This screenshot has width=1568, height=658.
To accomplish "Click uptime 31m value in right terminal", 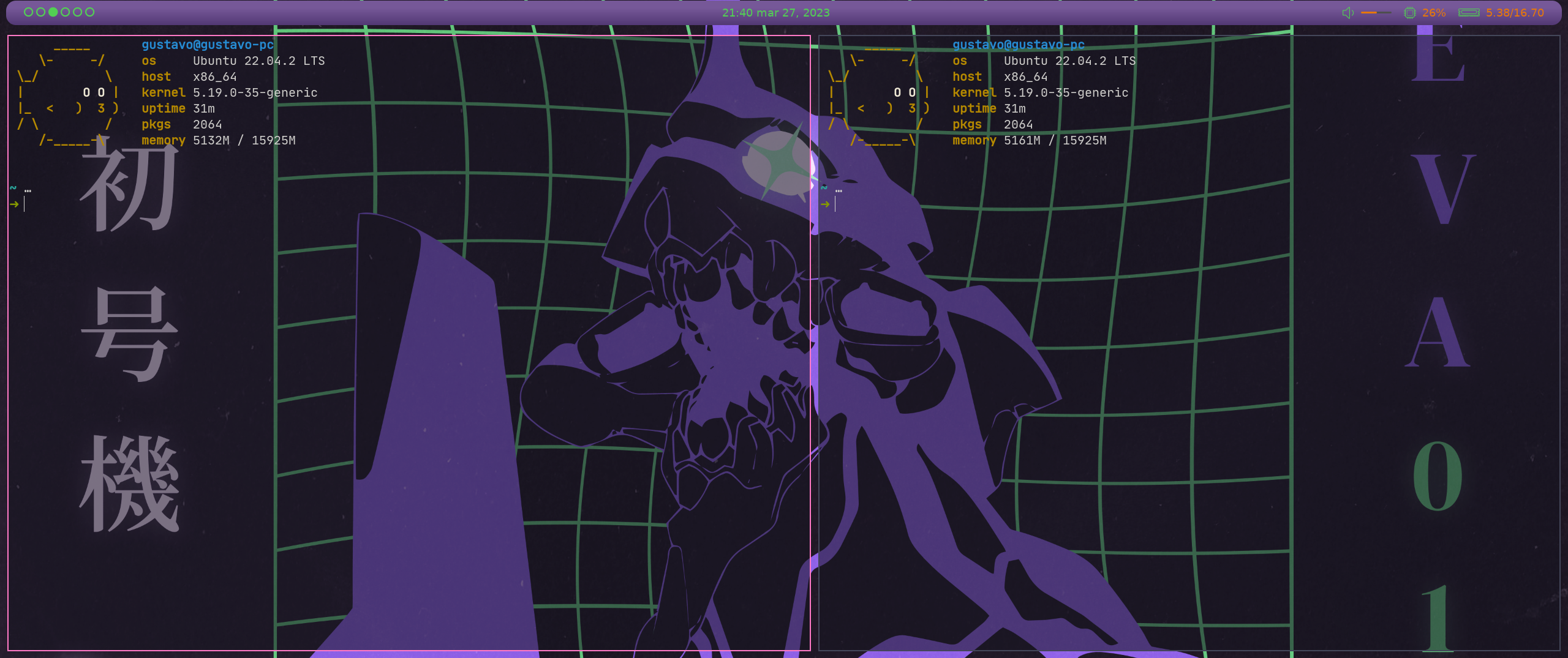I will pos(1015,108).
